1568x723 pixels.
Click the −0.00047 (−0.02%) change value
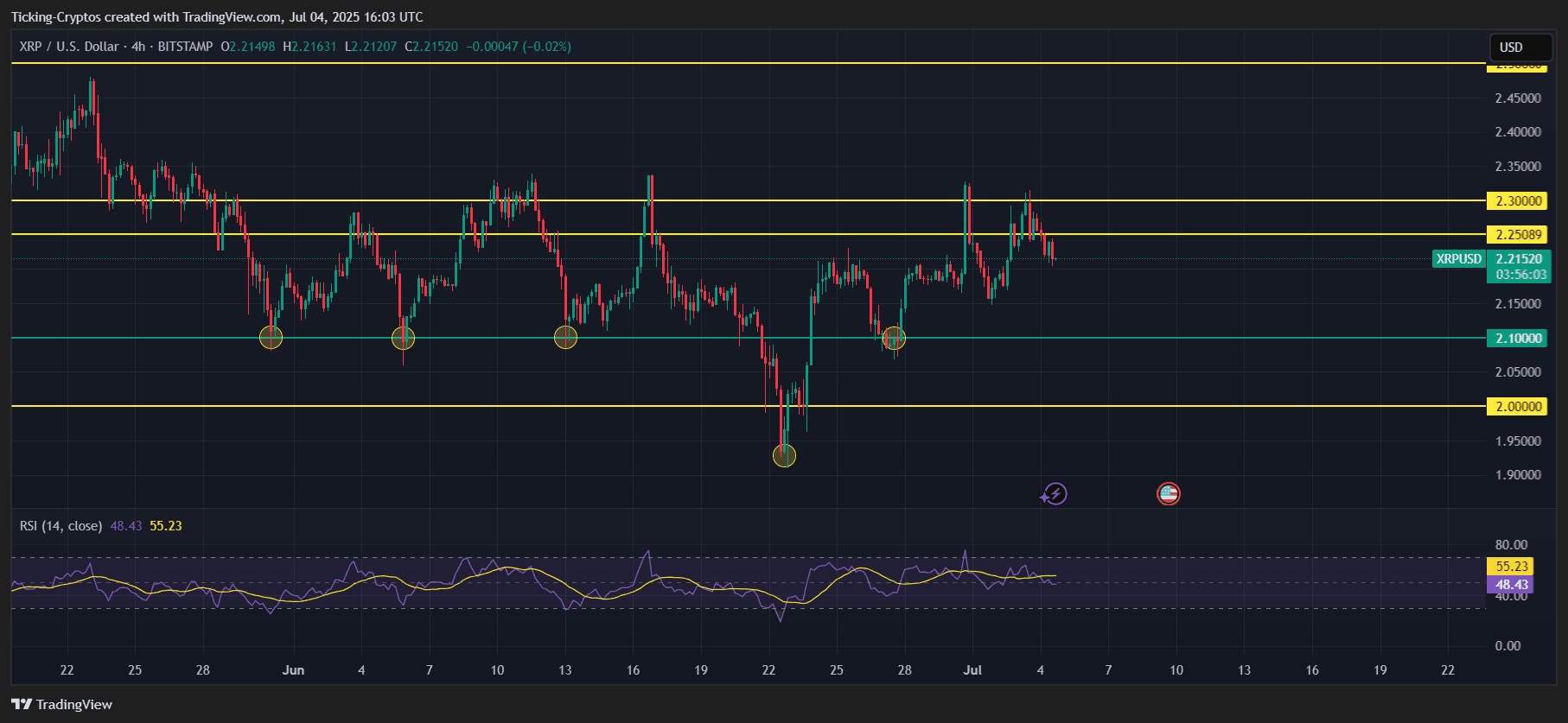(519, 47)
